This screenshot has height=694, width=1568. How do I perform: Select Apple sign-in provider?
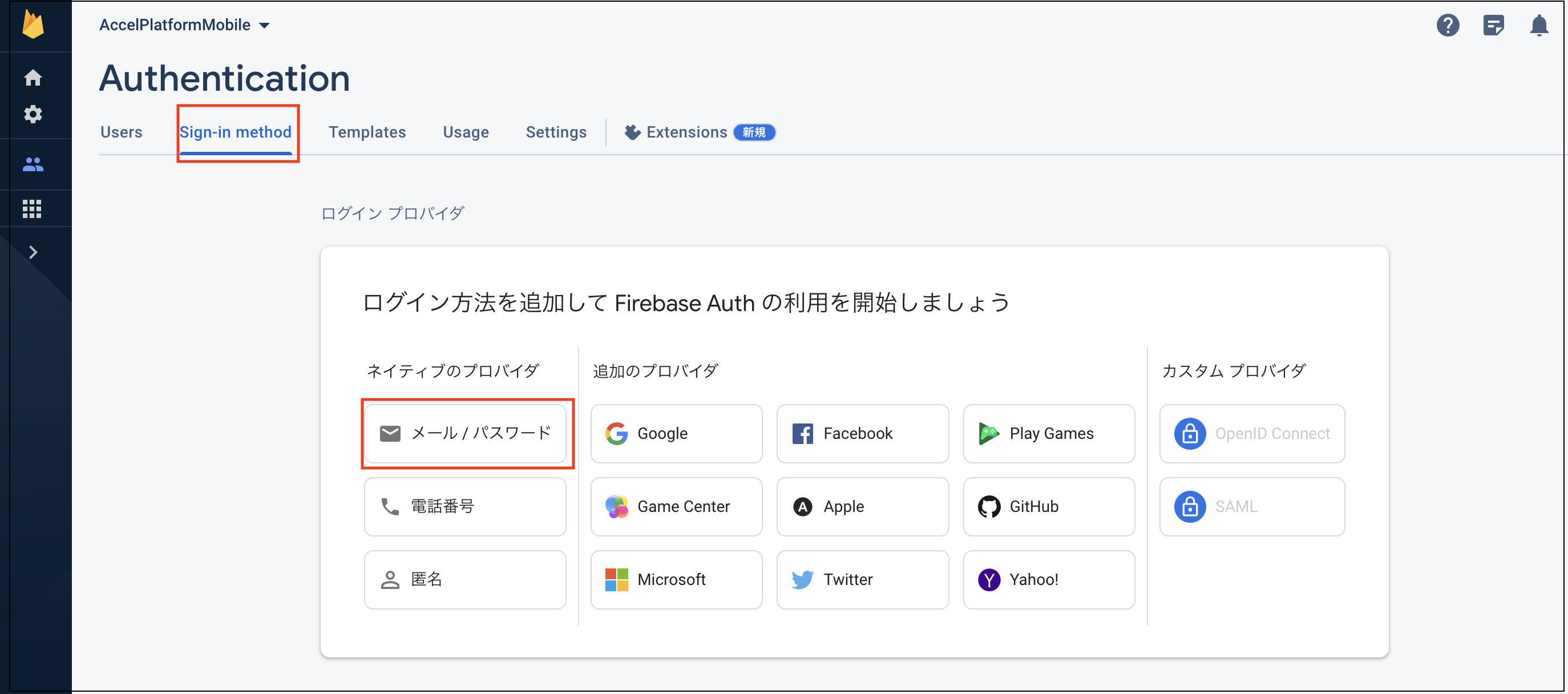click(x=863, y=506)
